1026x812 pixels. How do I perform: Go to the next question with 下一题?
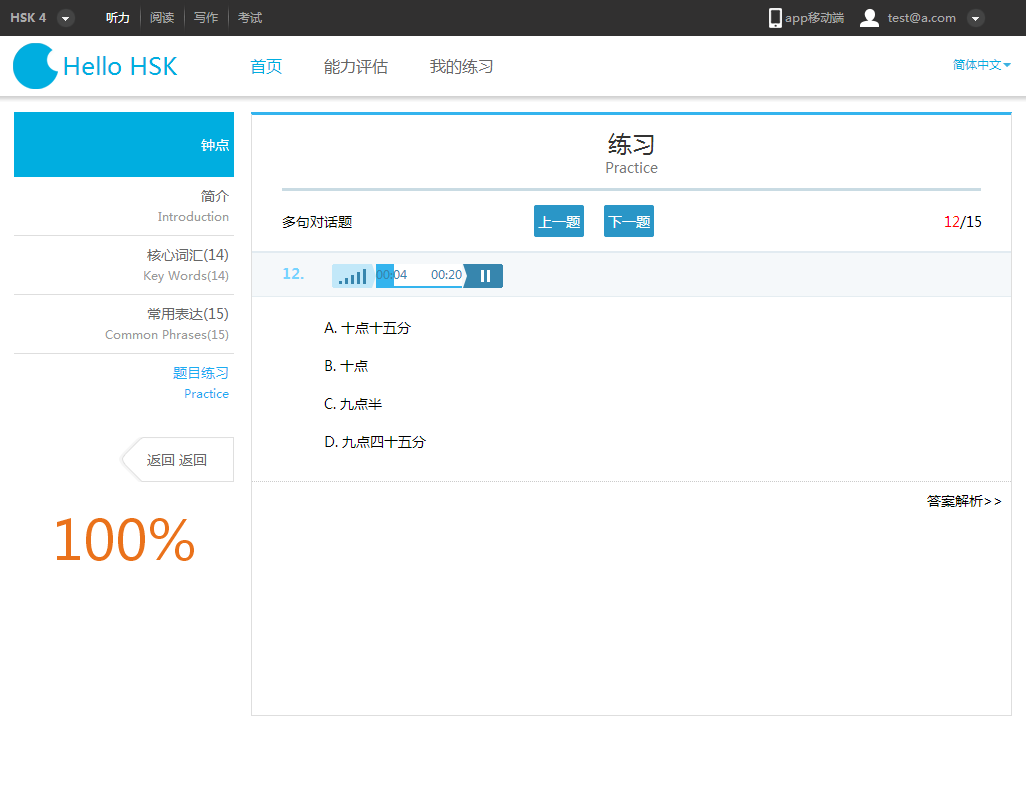pos(628,220)
